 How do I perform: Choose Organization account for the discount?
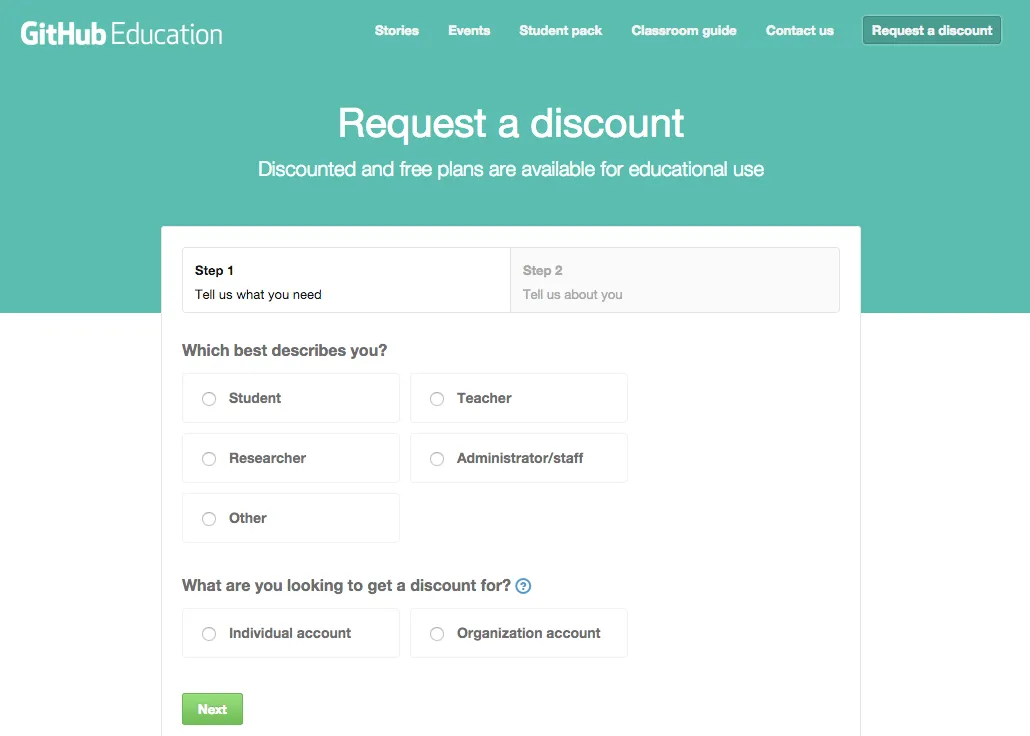coord(437,633)
